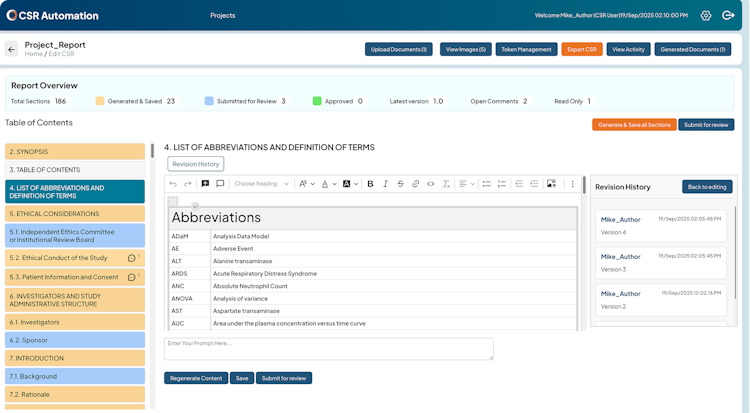Open the Projects menu
Screen dimensions: 750x413
[x=222, y=16]
